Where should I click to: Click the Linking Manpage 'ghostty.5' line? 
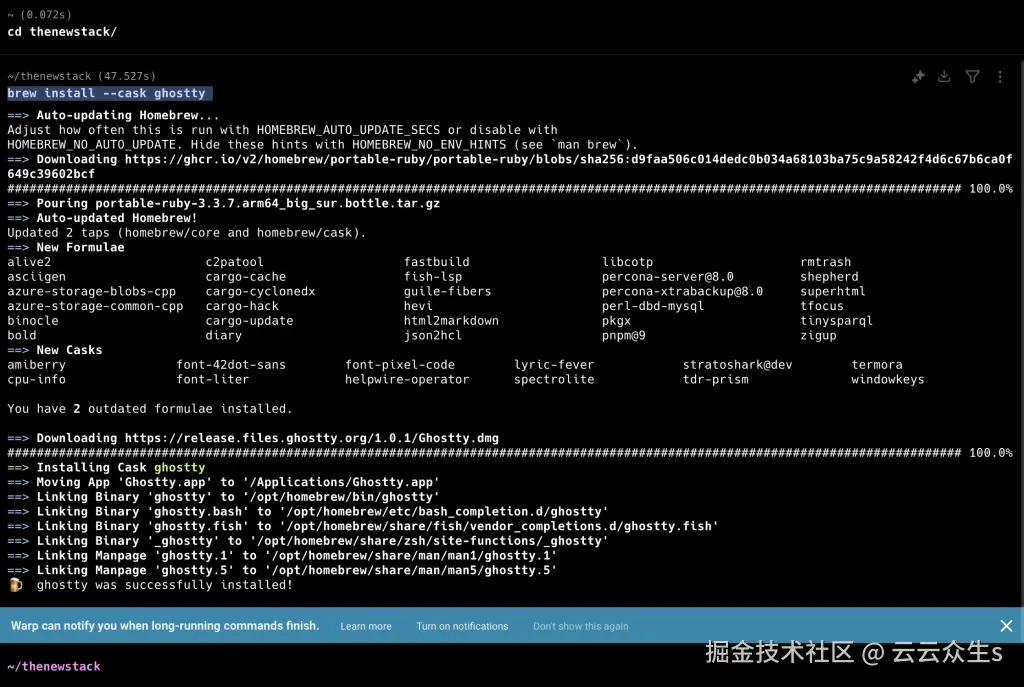pos(282,570)
